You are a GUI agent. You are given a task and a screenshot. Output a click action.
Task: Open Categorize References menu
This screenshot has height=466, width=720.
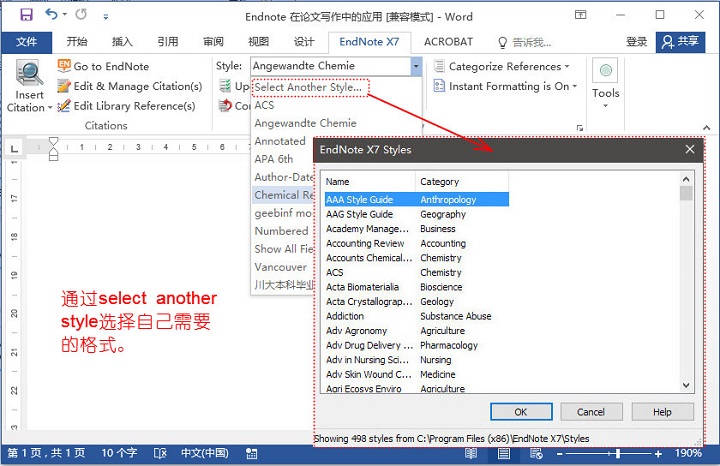(502, 66)
